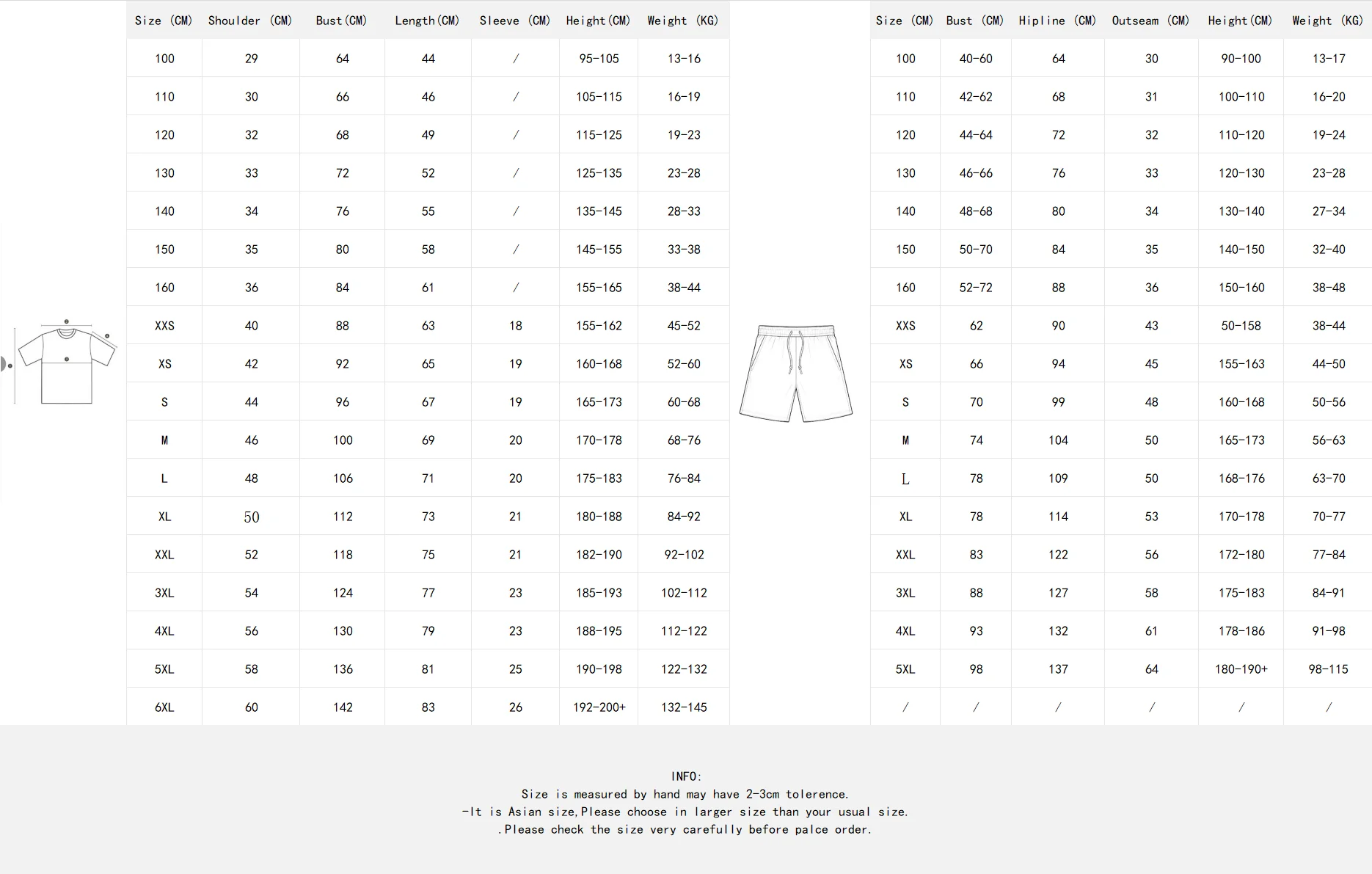1372x874 pixels.
Task: Select the Hipline (CM) column header
Action: pos(1057,21)
